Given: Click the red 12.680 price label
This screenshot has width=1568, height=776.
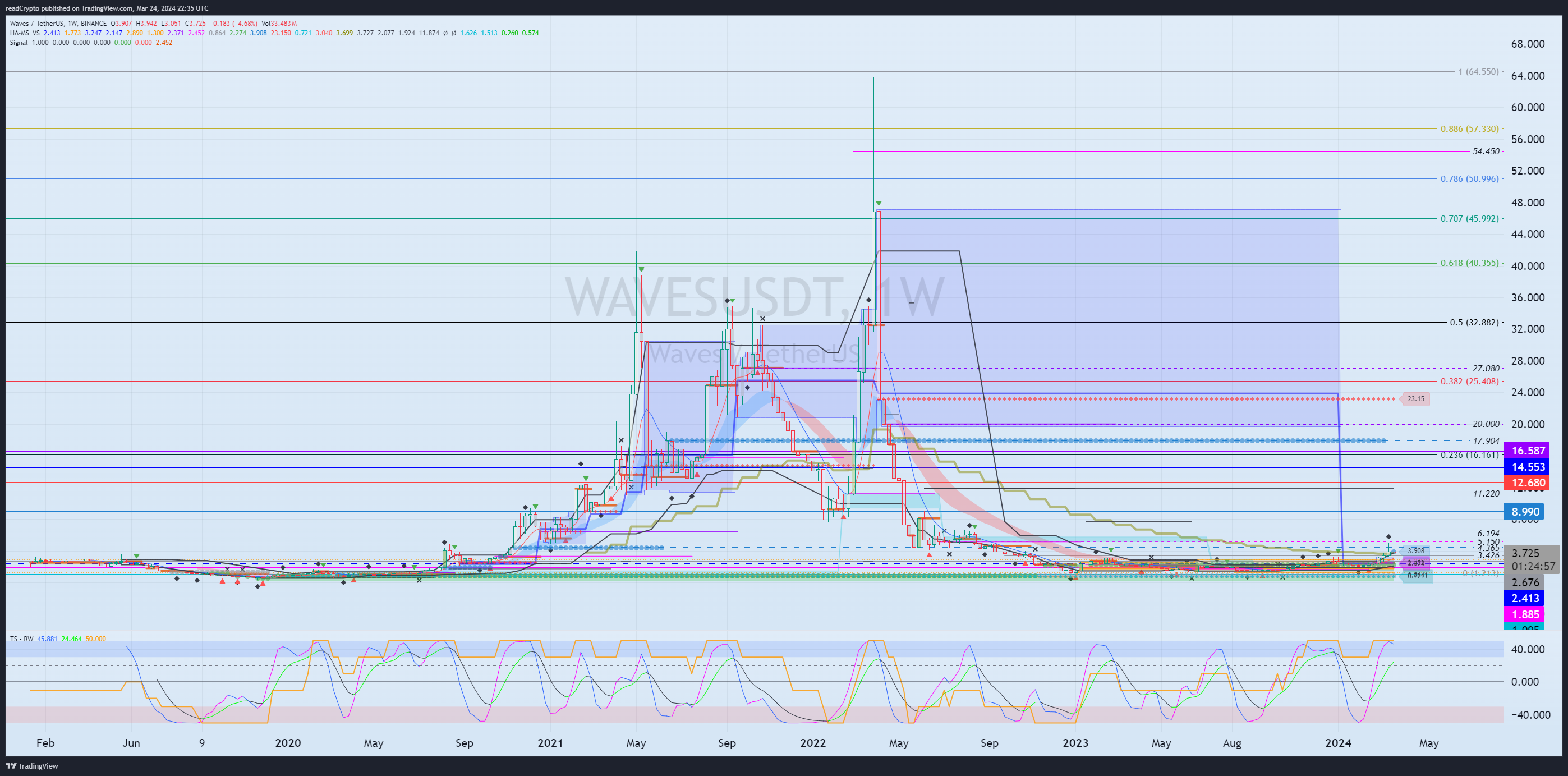Looking at the screenshot, I should (1528, 483).
